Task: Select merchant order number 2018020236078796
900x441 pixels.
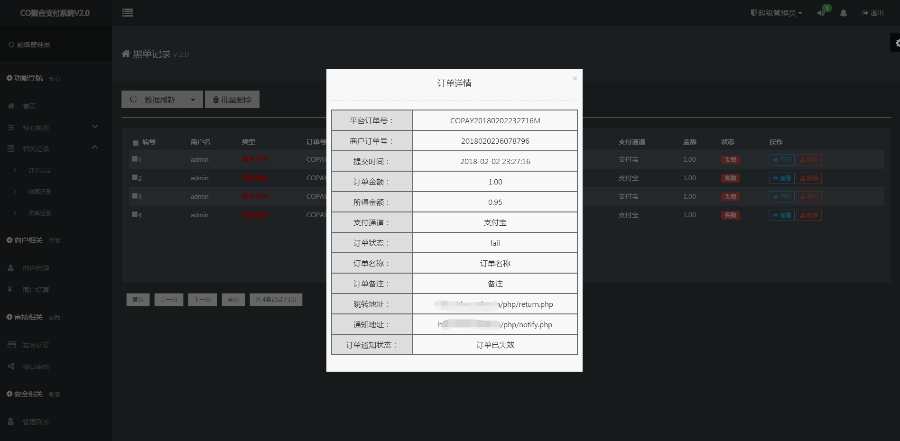Action: click(495, 141)
